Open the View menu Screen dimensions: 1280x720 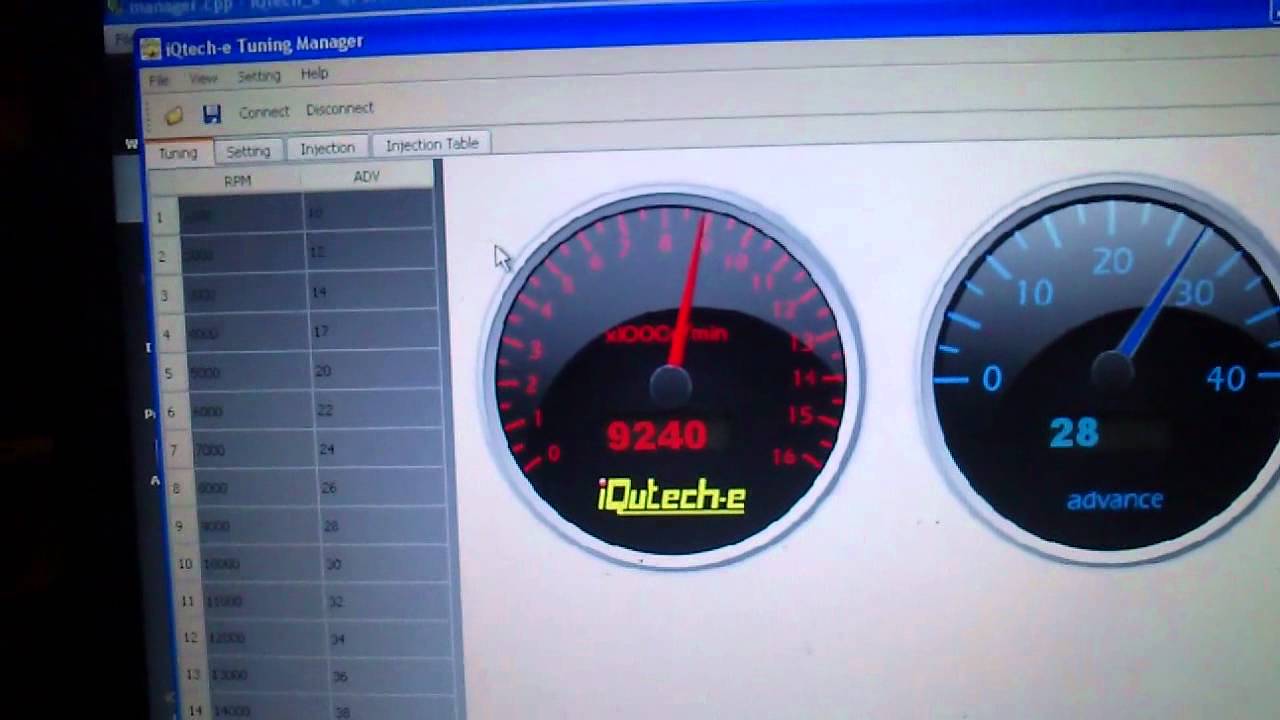203,78
